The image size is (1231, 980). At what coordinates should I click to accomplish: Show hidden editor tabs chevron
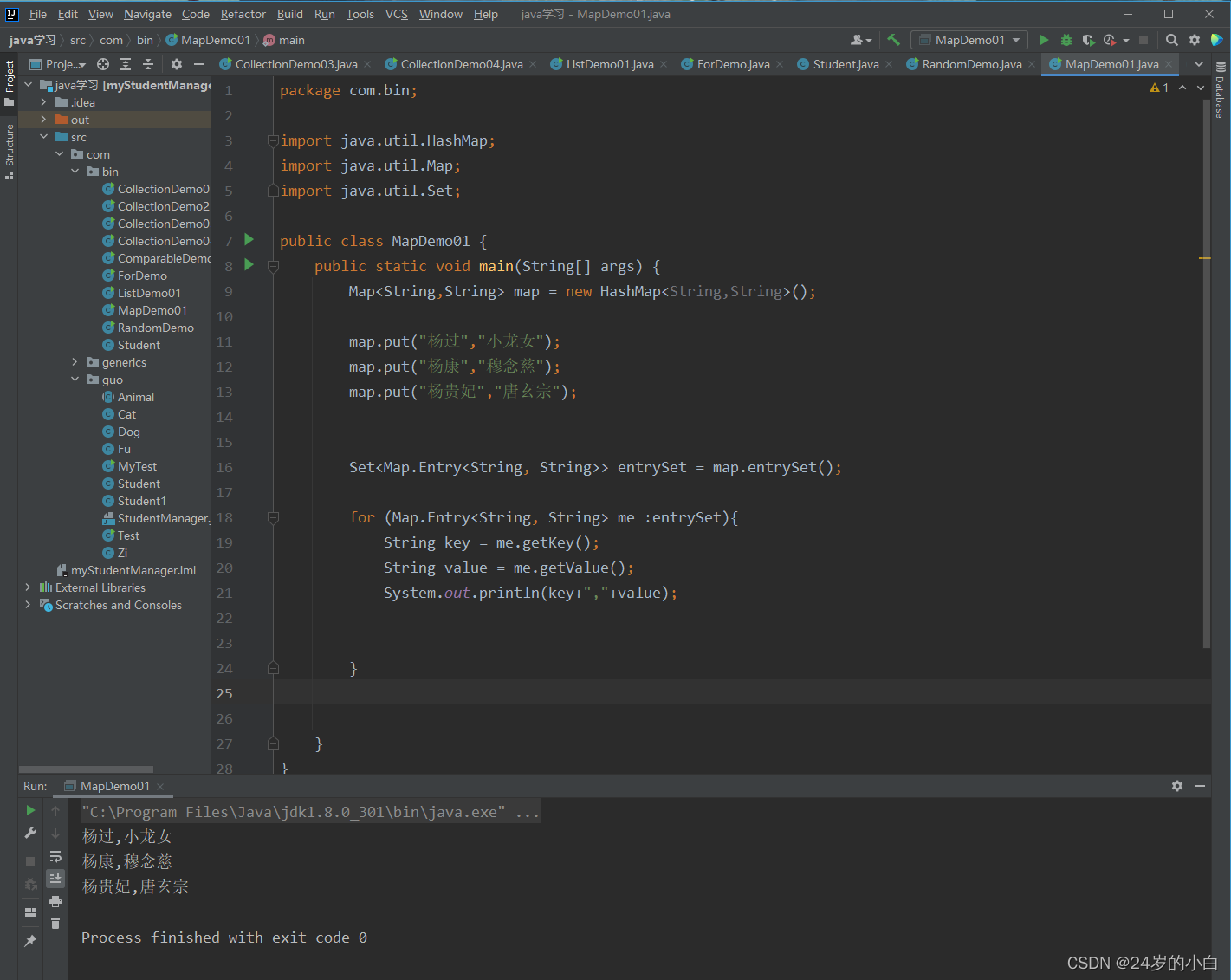click(1199, 64)
